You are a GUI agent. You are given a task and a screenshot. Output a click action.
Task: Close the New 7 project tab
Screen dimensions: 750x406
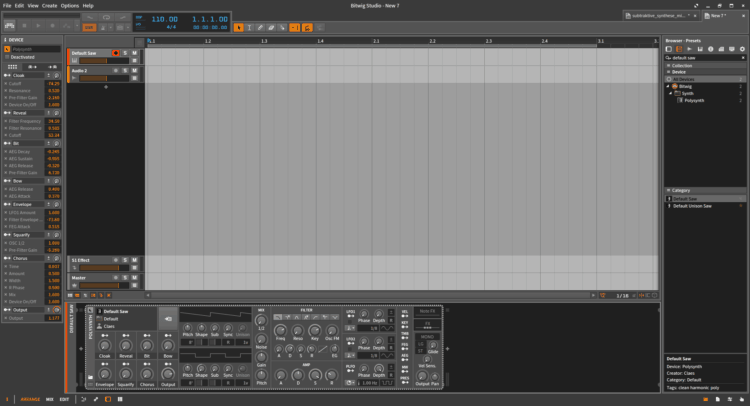pos(743,16)
